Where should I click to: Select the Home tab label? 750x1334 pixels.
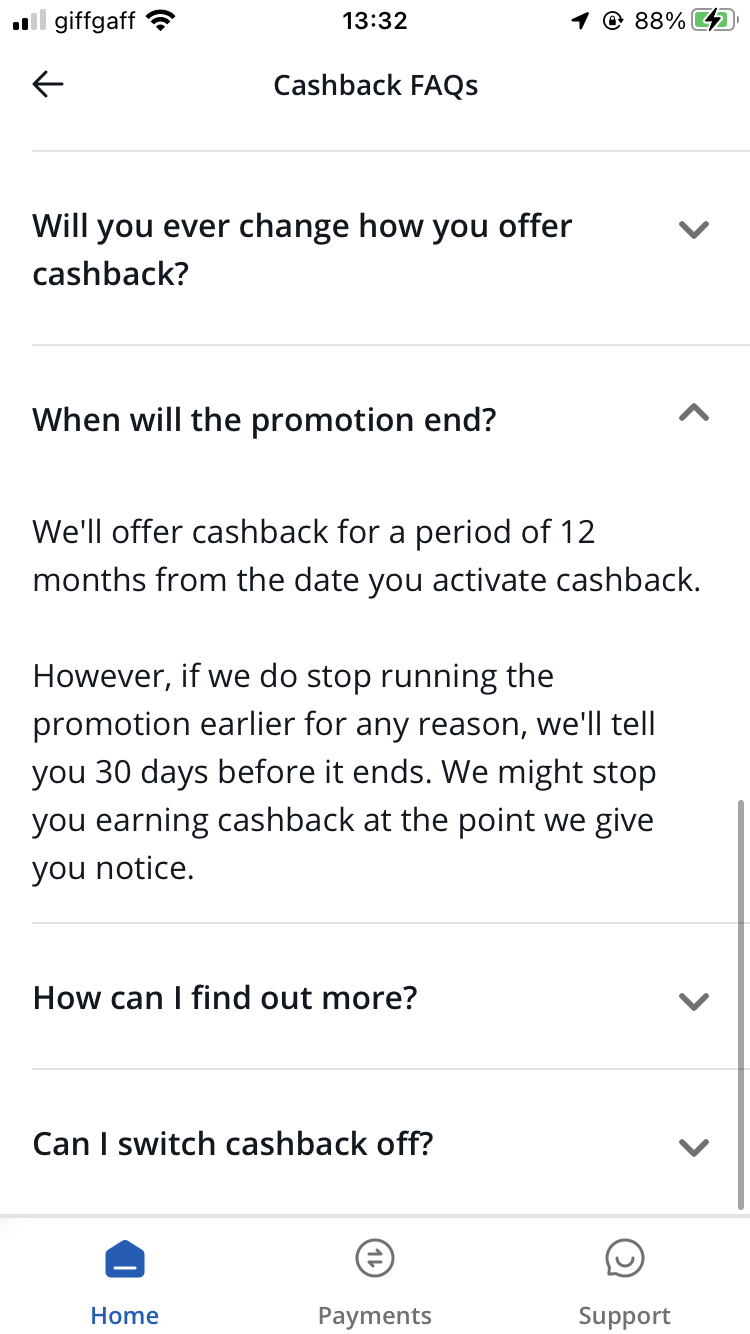coord(125,1315)
